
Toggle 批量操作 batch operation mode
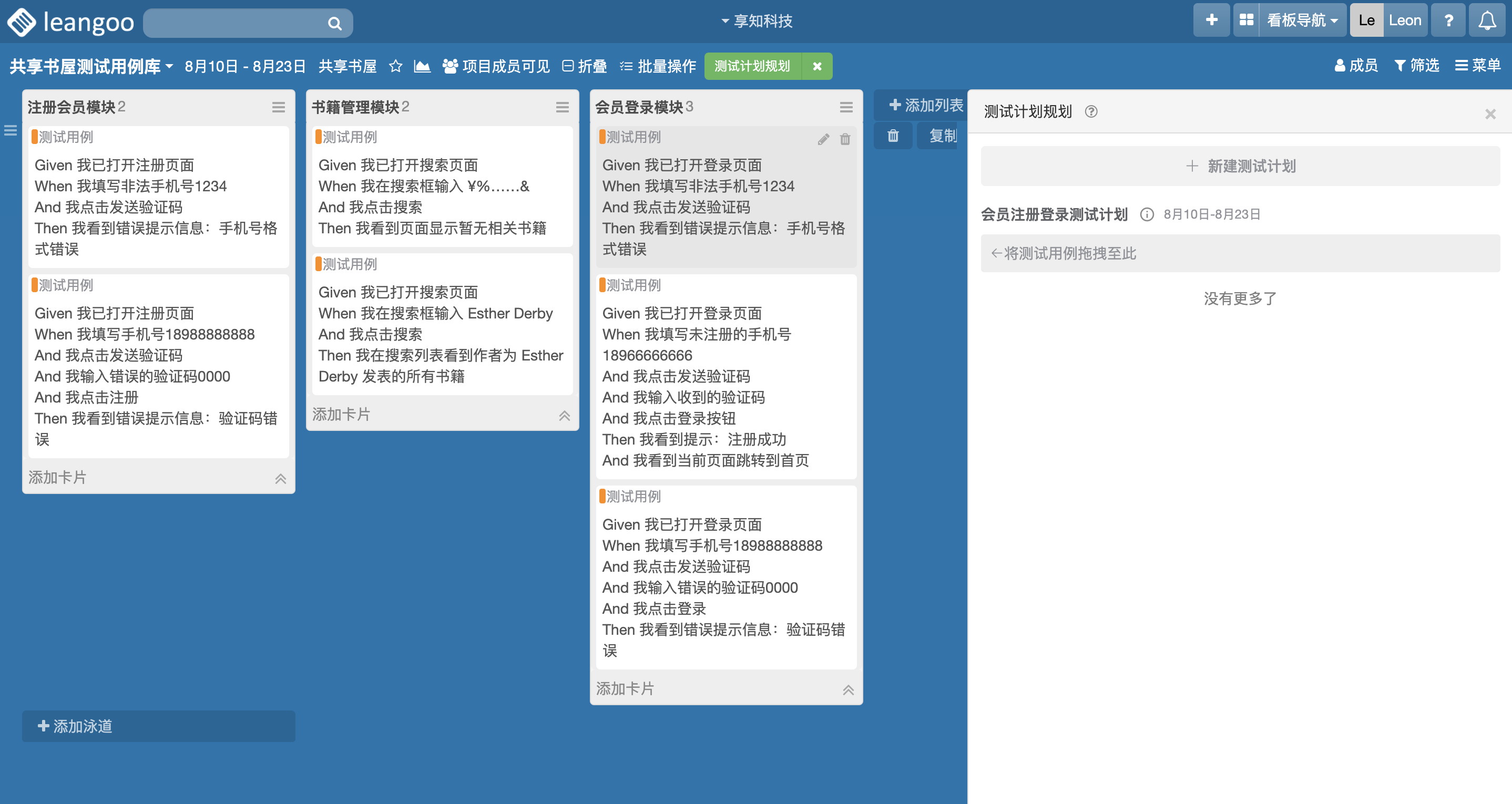click(658, 66)
